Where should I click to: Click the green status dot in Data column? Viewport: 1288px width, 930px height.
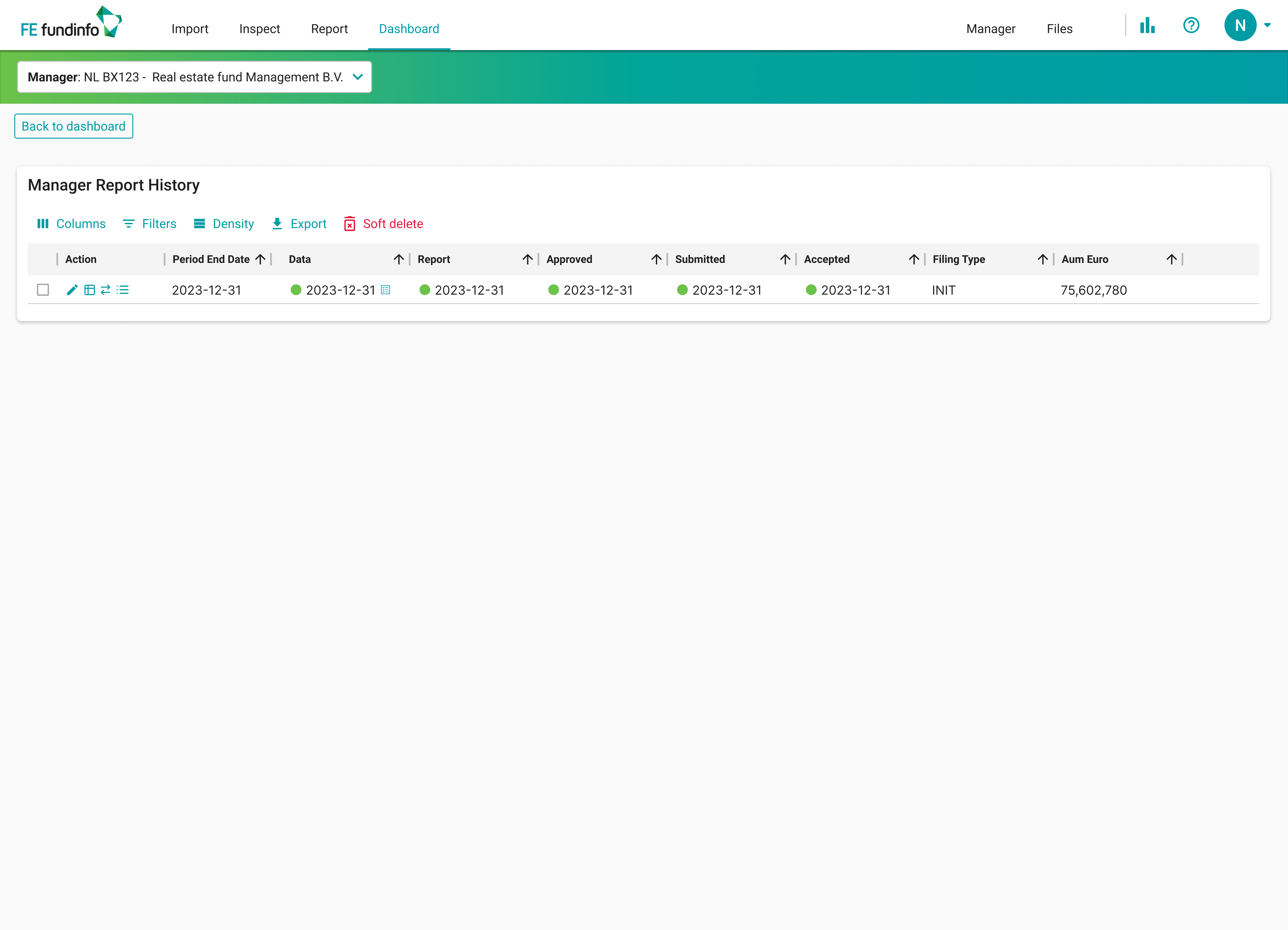pos(296,290)
